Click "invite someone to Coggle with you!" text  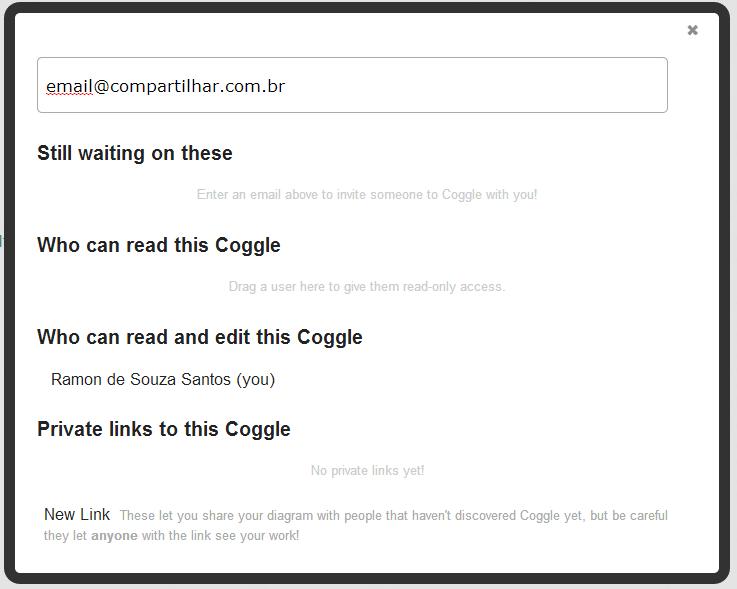453,195
